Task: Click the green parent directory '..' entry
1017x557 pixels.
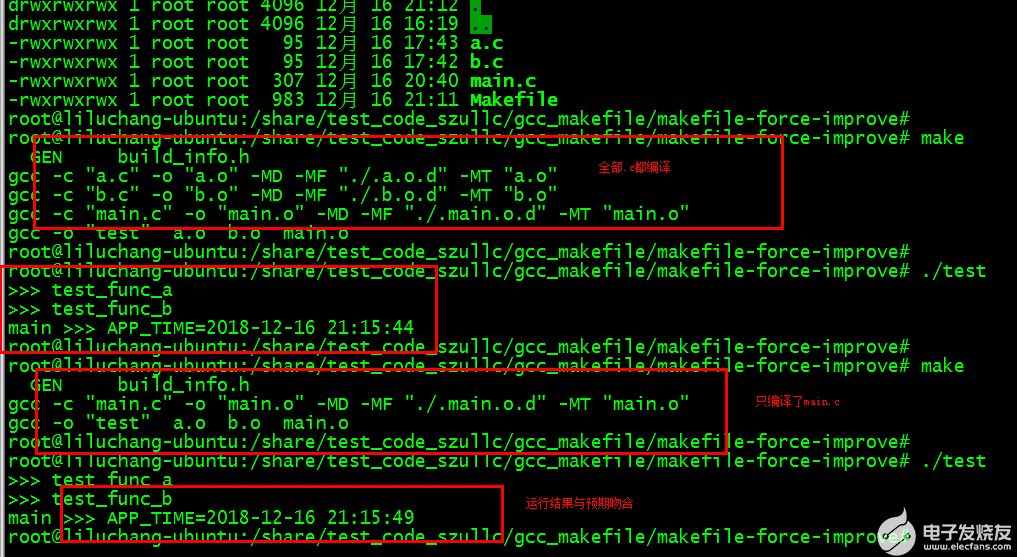Action: 481,24
